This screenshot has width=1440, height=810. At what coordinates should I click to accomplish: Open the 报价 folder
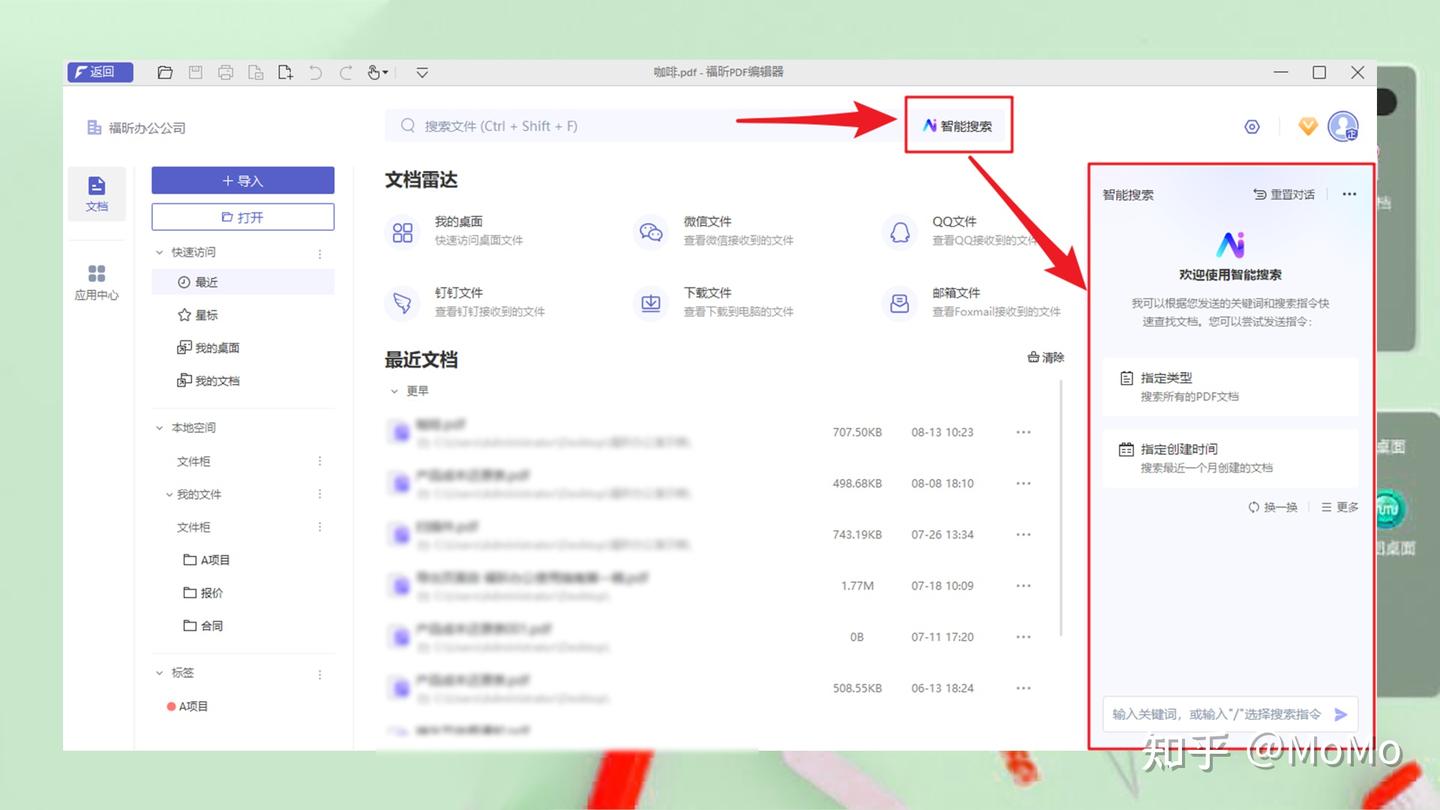(203, 593)
